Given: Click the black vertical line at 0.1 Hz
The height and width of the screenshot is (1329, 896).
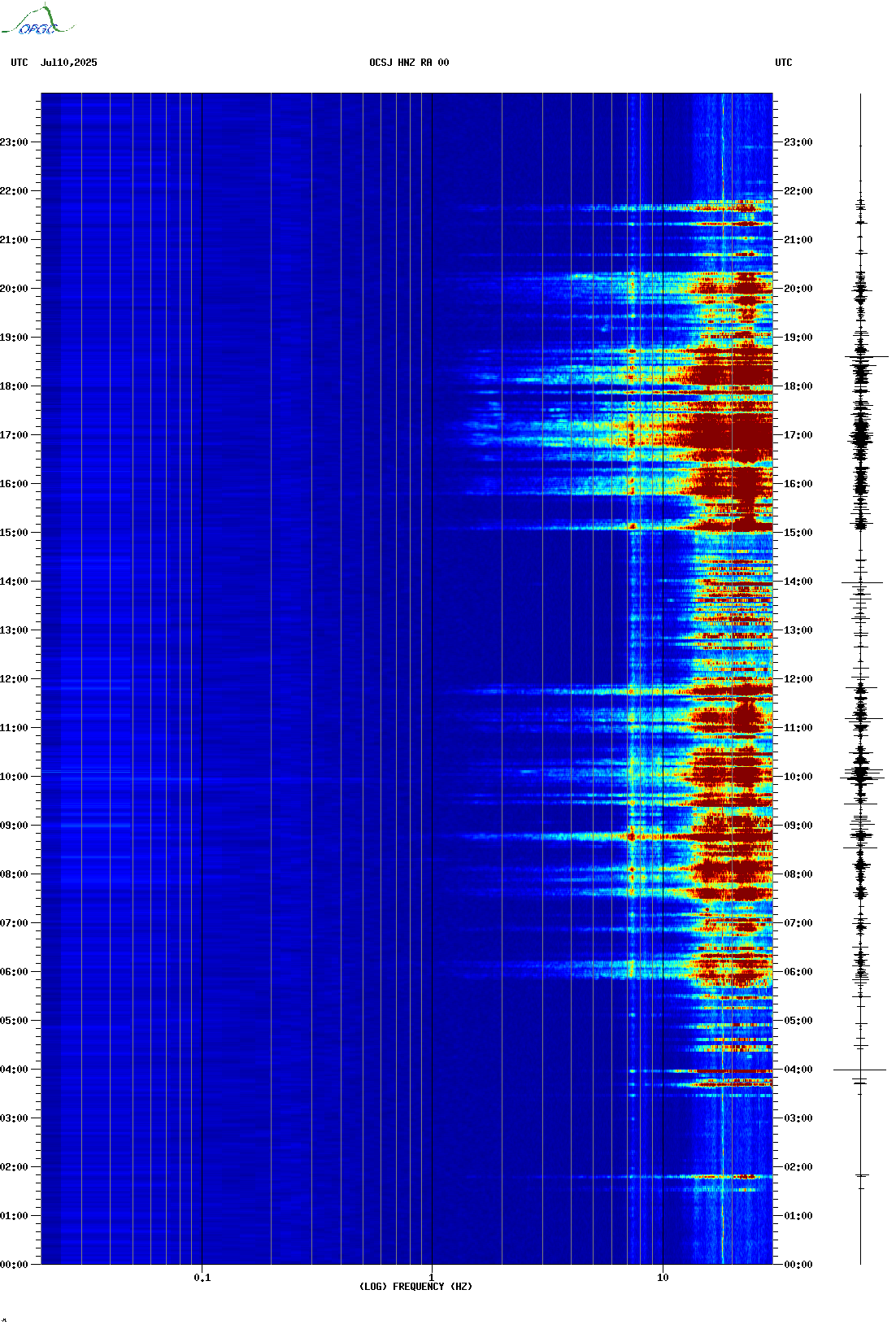Looking at the screenshot, I should point(202,678).
